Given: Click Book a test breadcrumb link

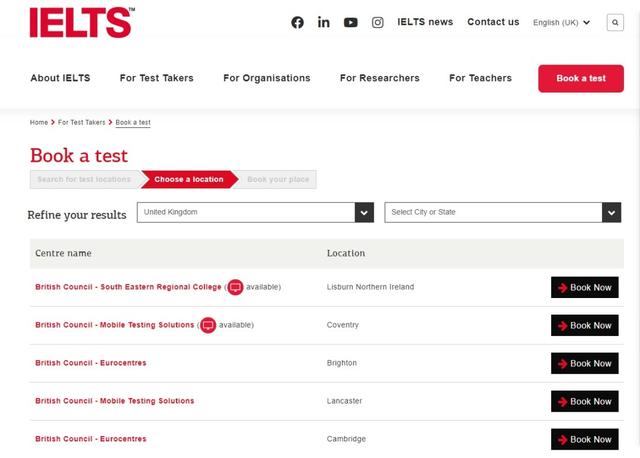Looking at the screenshot, I should (133, 122).
